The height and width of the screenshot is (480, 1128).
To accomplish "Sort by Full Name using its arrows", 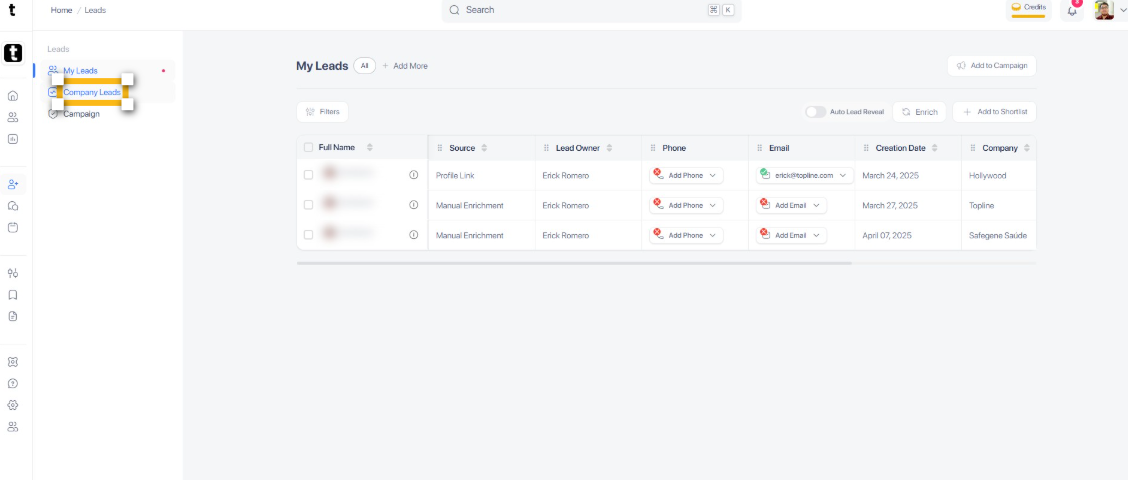I will tap(370, 148).
